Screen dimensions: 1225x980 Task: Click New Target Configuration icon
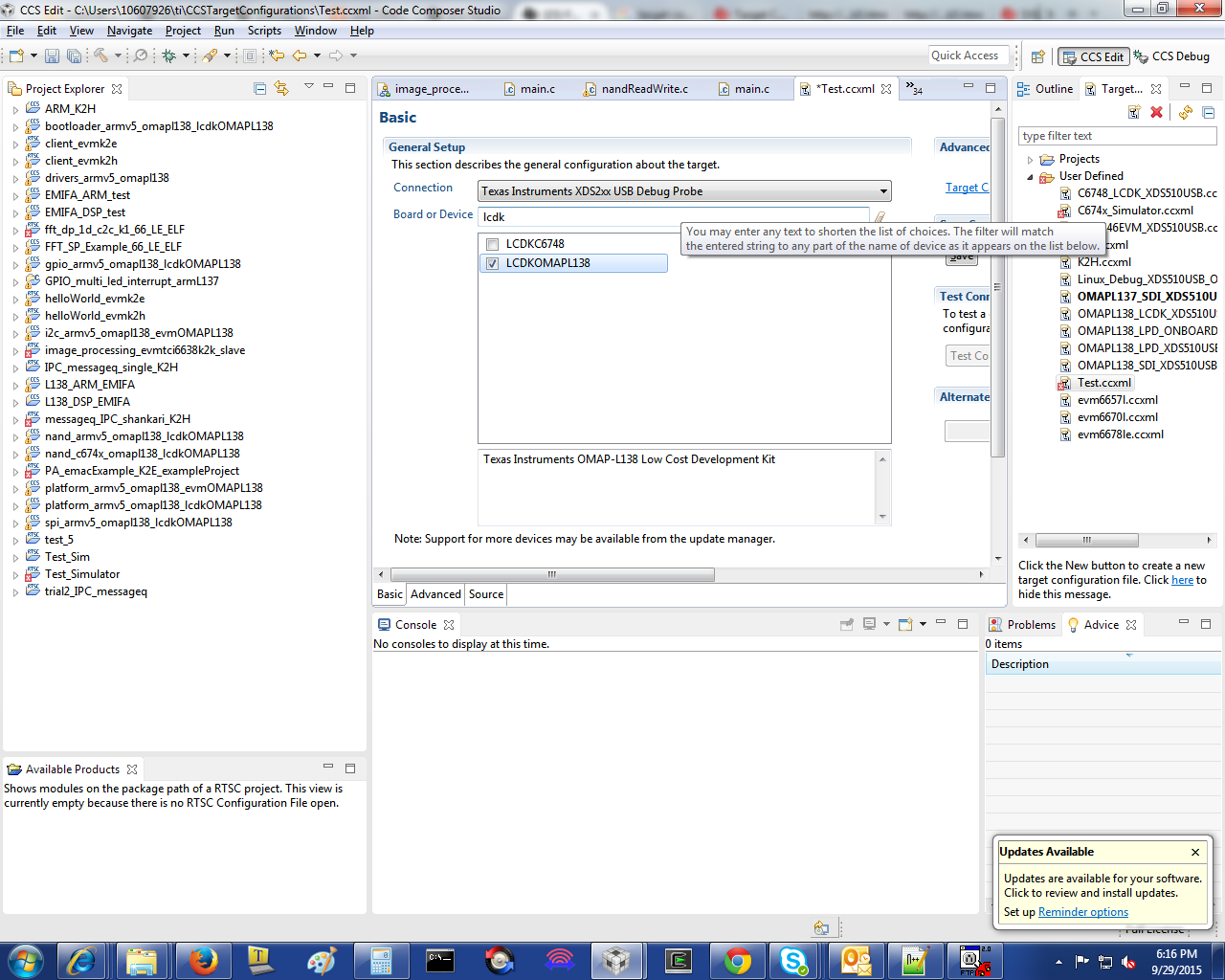pyautogui.click(x=1134, y=112)
